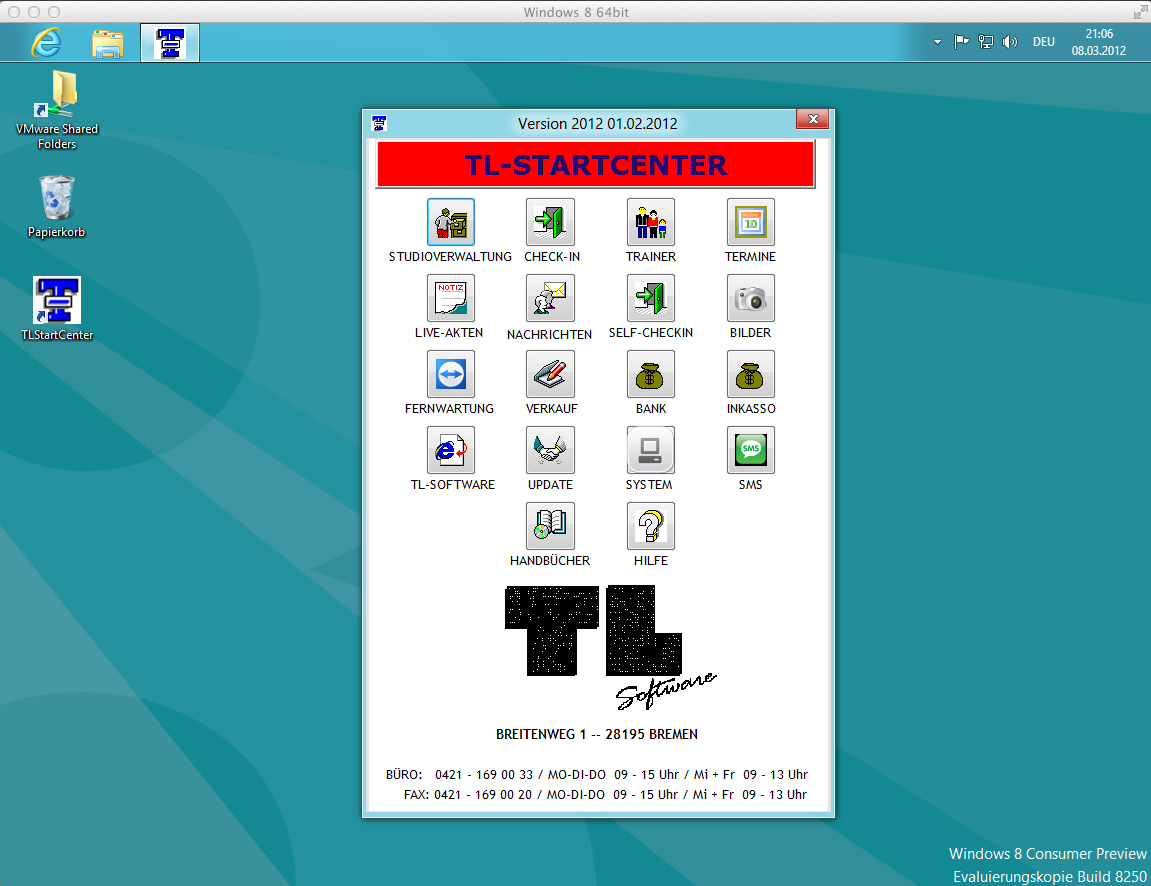
Task: Open the Handbücher manuals icon
Action: pos(550,526)
